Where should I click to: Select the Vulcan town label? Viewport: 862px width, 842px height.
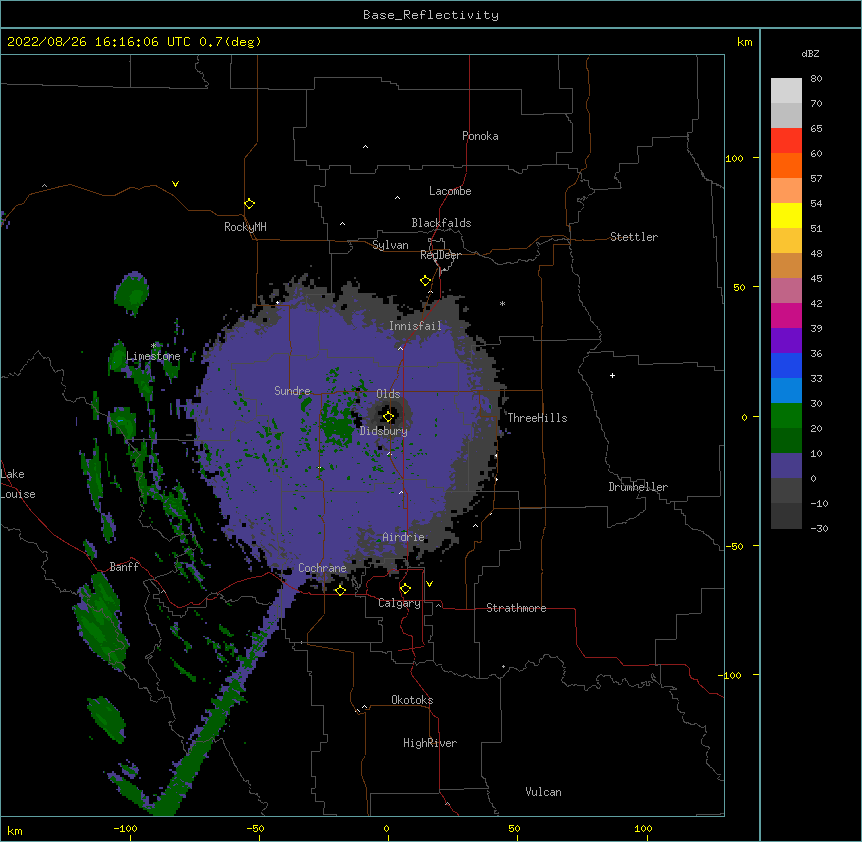(543, 792)
